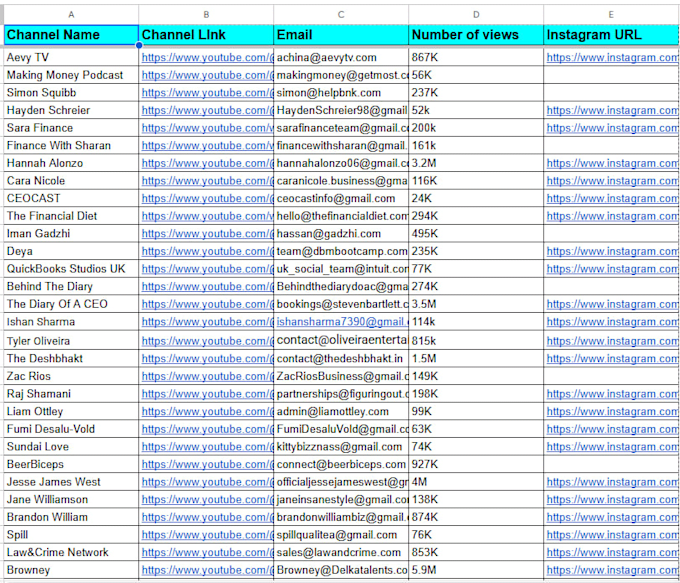Viewport: 680px width, 583px height.
Task: Click the blue selection fill handle dot
Action: click(139, 45)
